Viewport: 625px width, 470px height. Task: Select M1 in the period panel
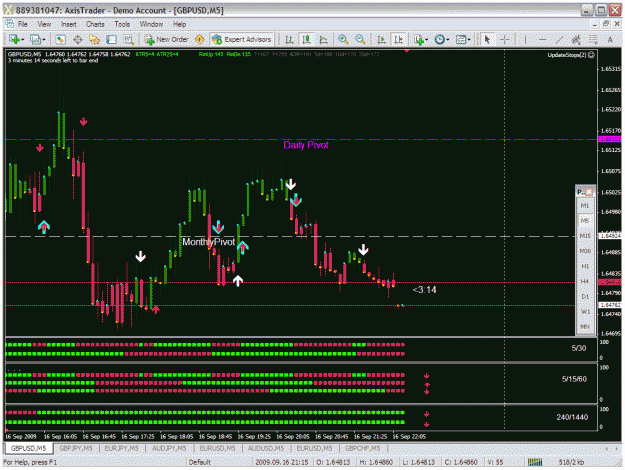[585, 205]
